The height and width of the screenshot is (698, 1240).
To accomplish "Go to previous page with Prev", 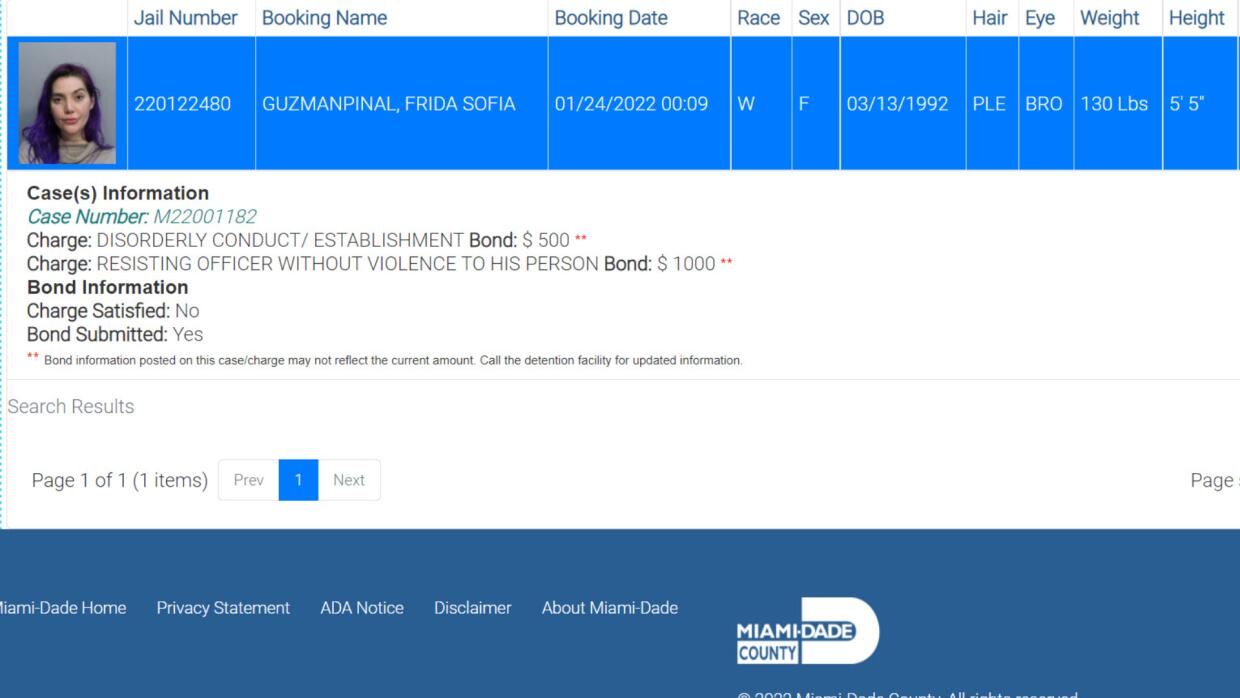I will pyautogui.click(x=248, y=480).
